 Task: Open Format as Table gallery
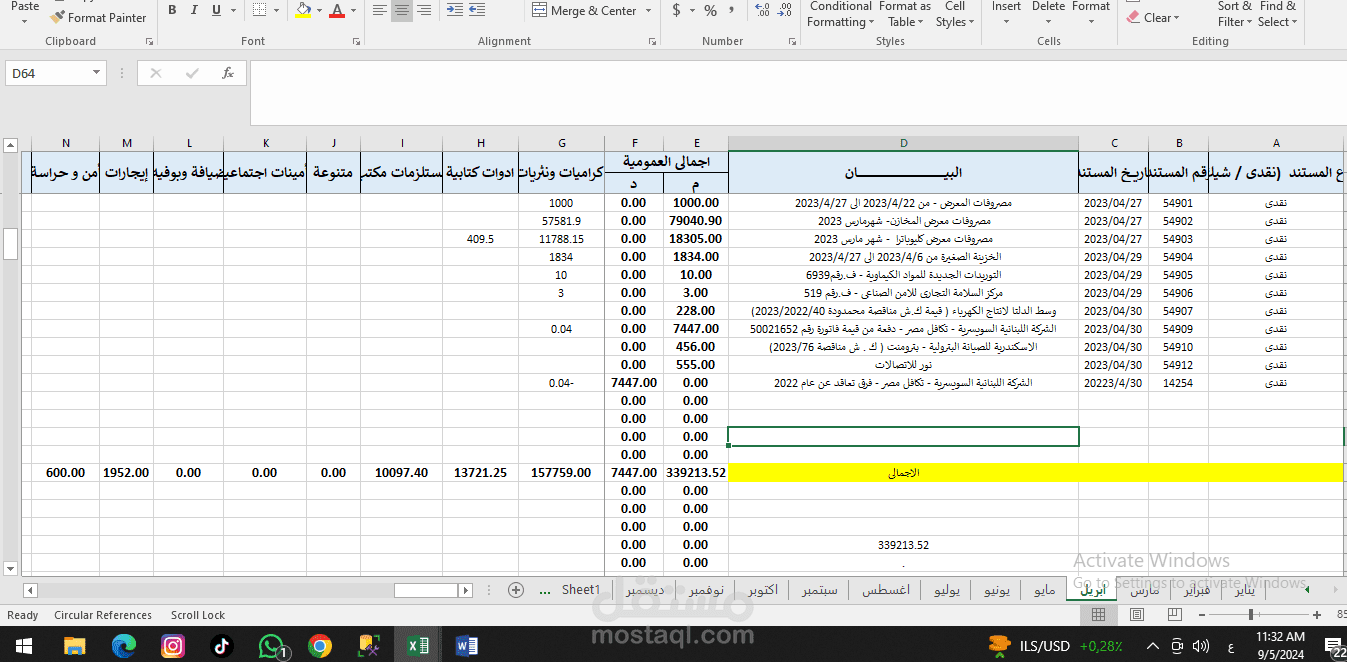[x=904, y=14]
